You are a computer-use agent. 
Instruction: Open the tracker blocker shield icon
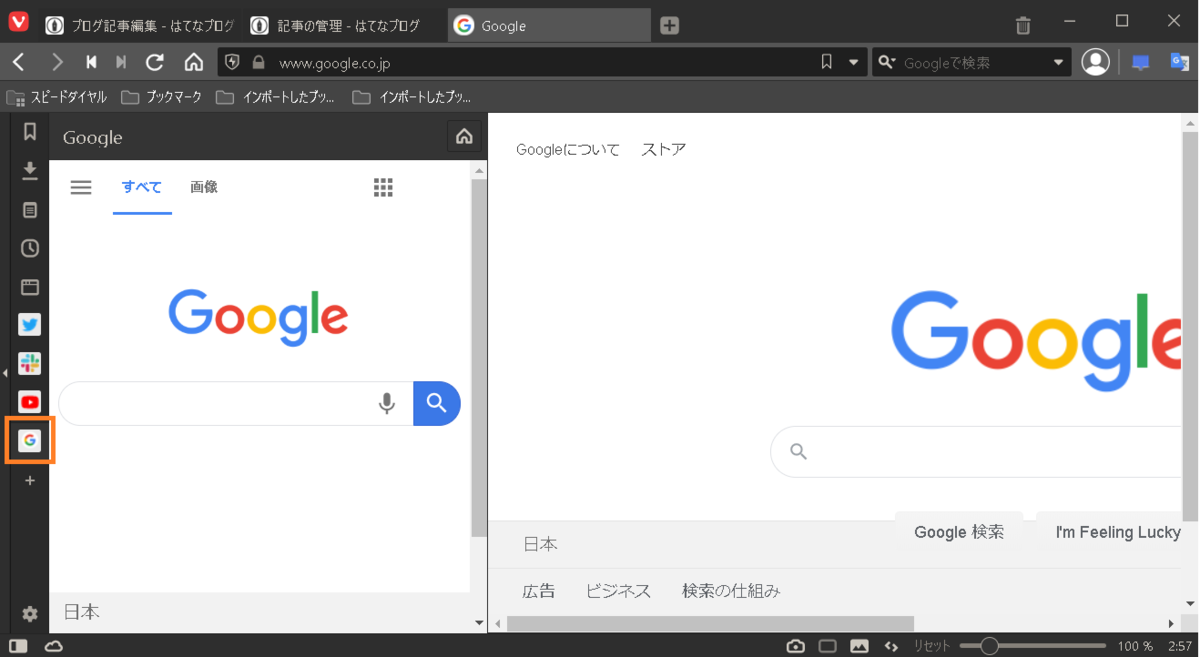233,62
